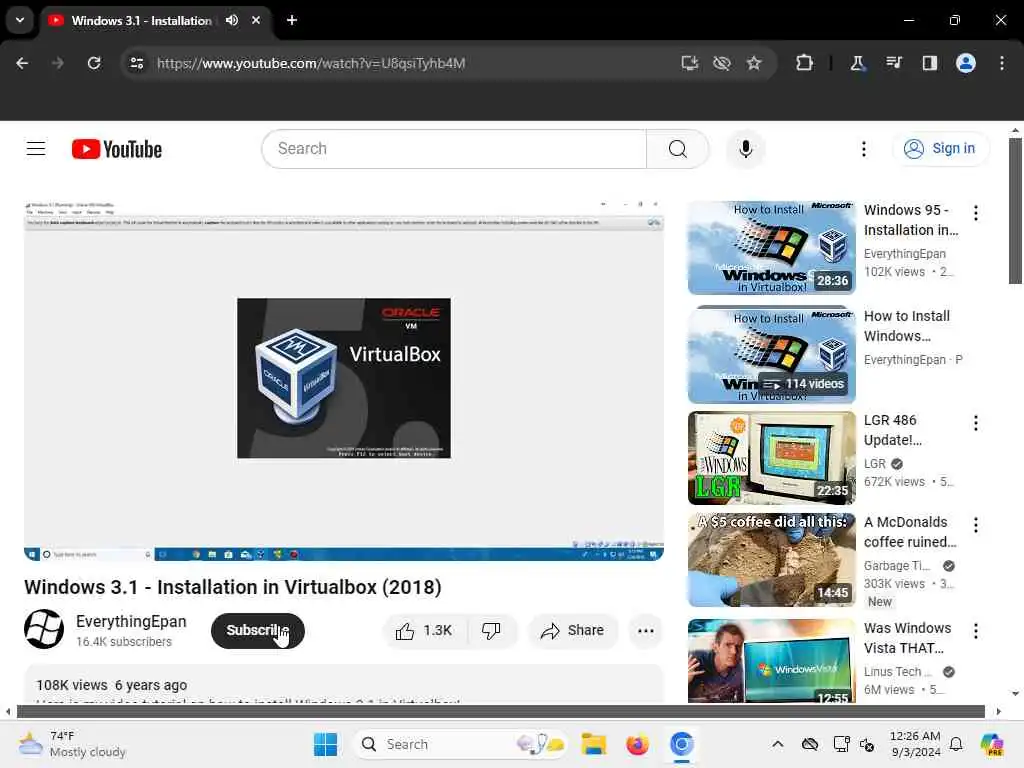Share the Windows 3.1 video
This screenshot has width=1024, height=768.
tap(573, 631)
